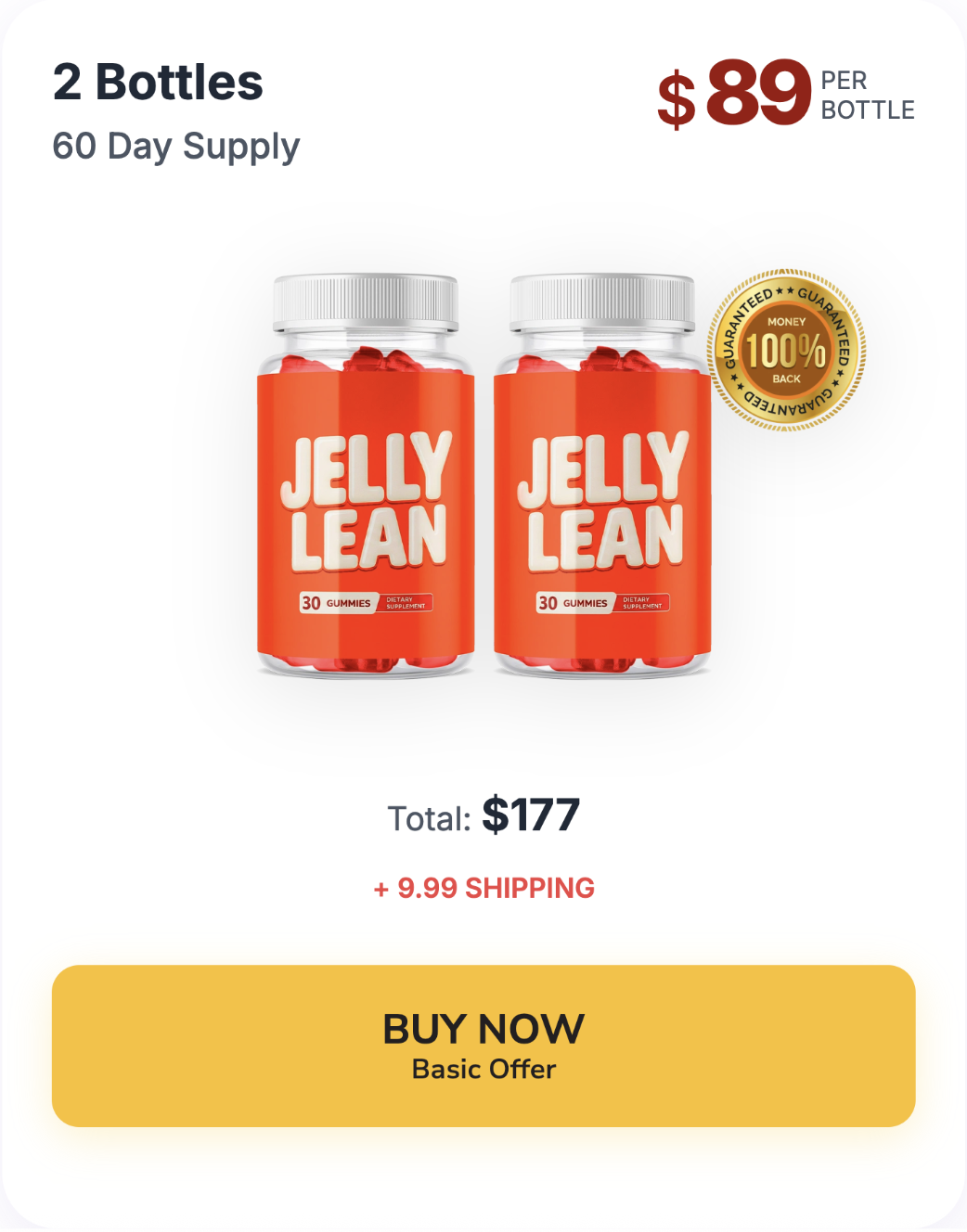
Task: Click the "PER BOTTLE" label
Action: pos(867,96)
